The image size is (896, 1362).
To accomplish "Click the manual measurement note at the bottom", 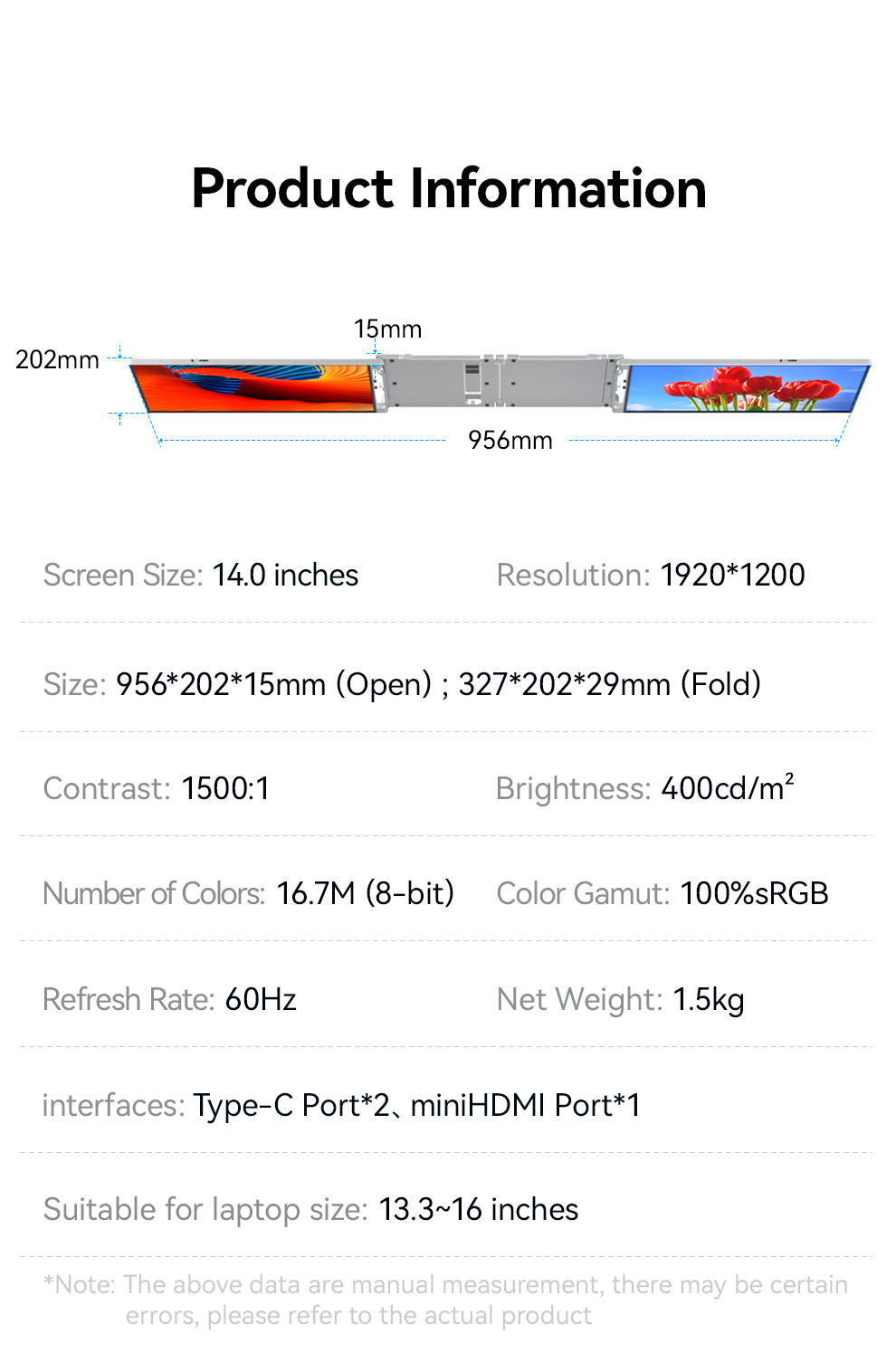I will (x=445, y=1300).
